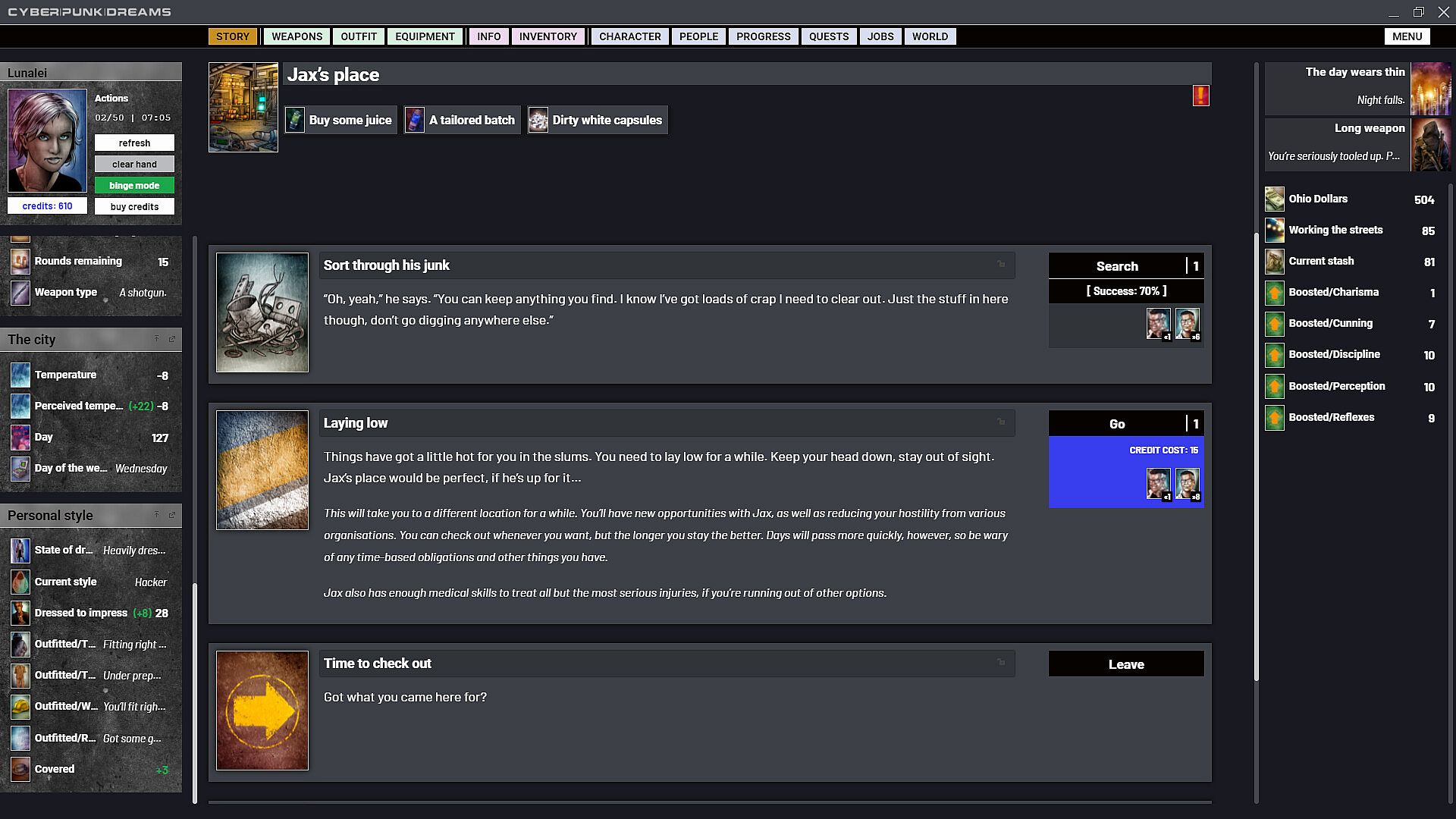
Task: Open the QUESTS tab
Action: pos(828,36)
